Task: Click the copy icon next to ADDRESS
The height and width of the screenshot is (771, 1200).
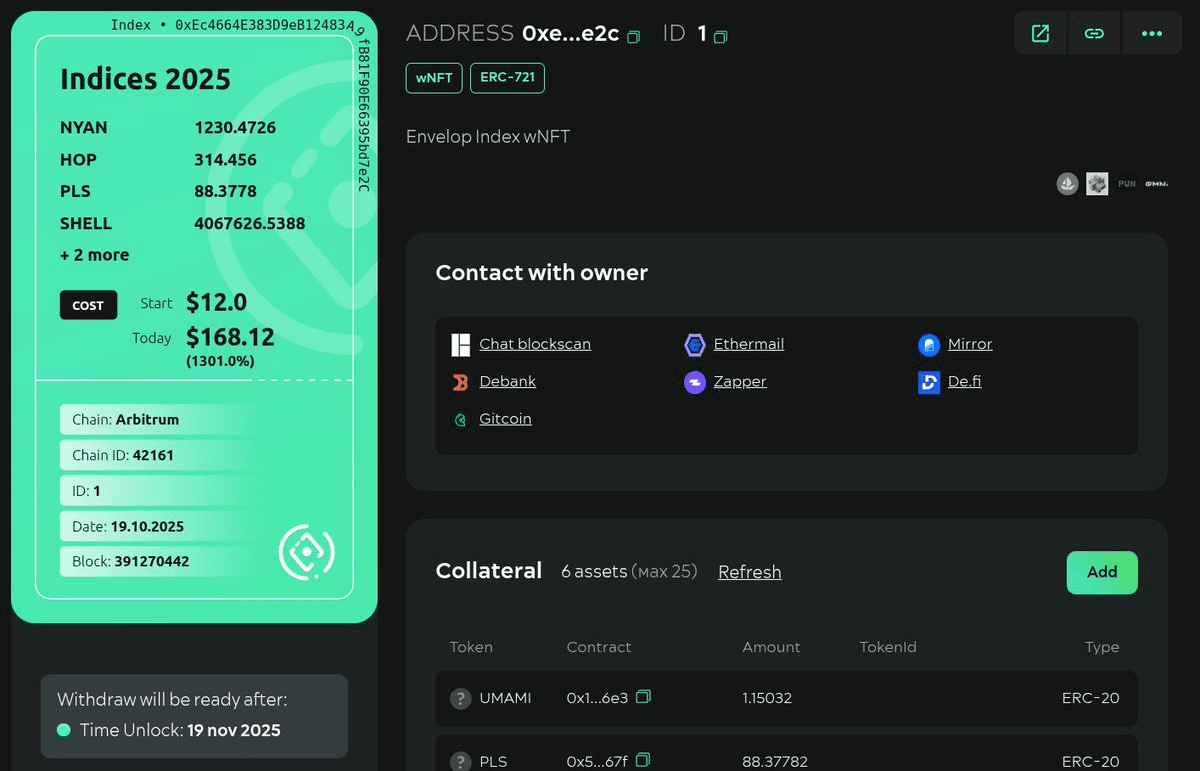Action: point(633,34)
